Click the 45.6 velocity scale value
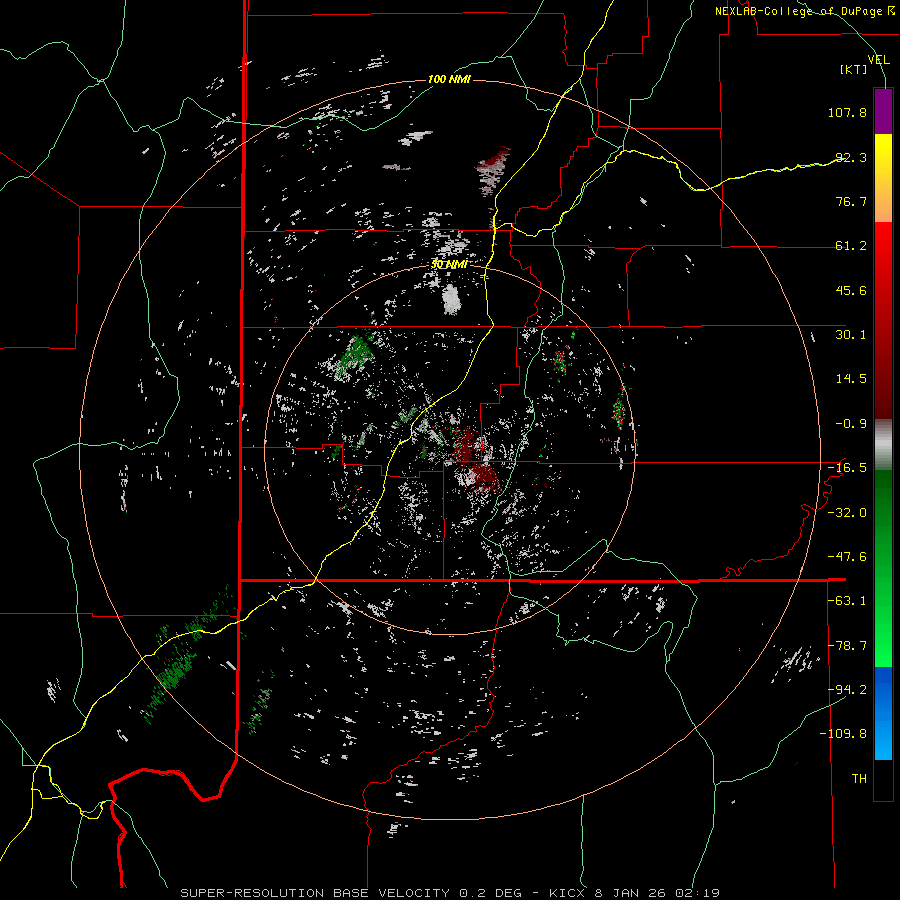The image size is (900, 900). click(x=851, y=290)
